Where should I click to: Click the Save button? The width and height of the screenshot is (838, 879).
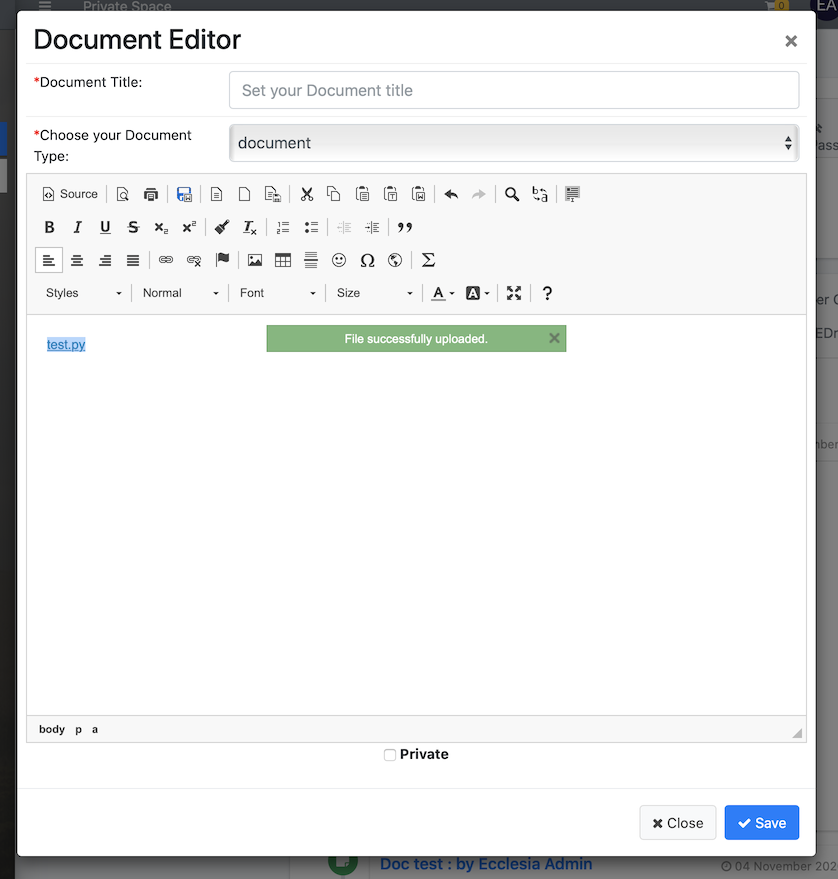click(762, 823)
